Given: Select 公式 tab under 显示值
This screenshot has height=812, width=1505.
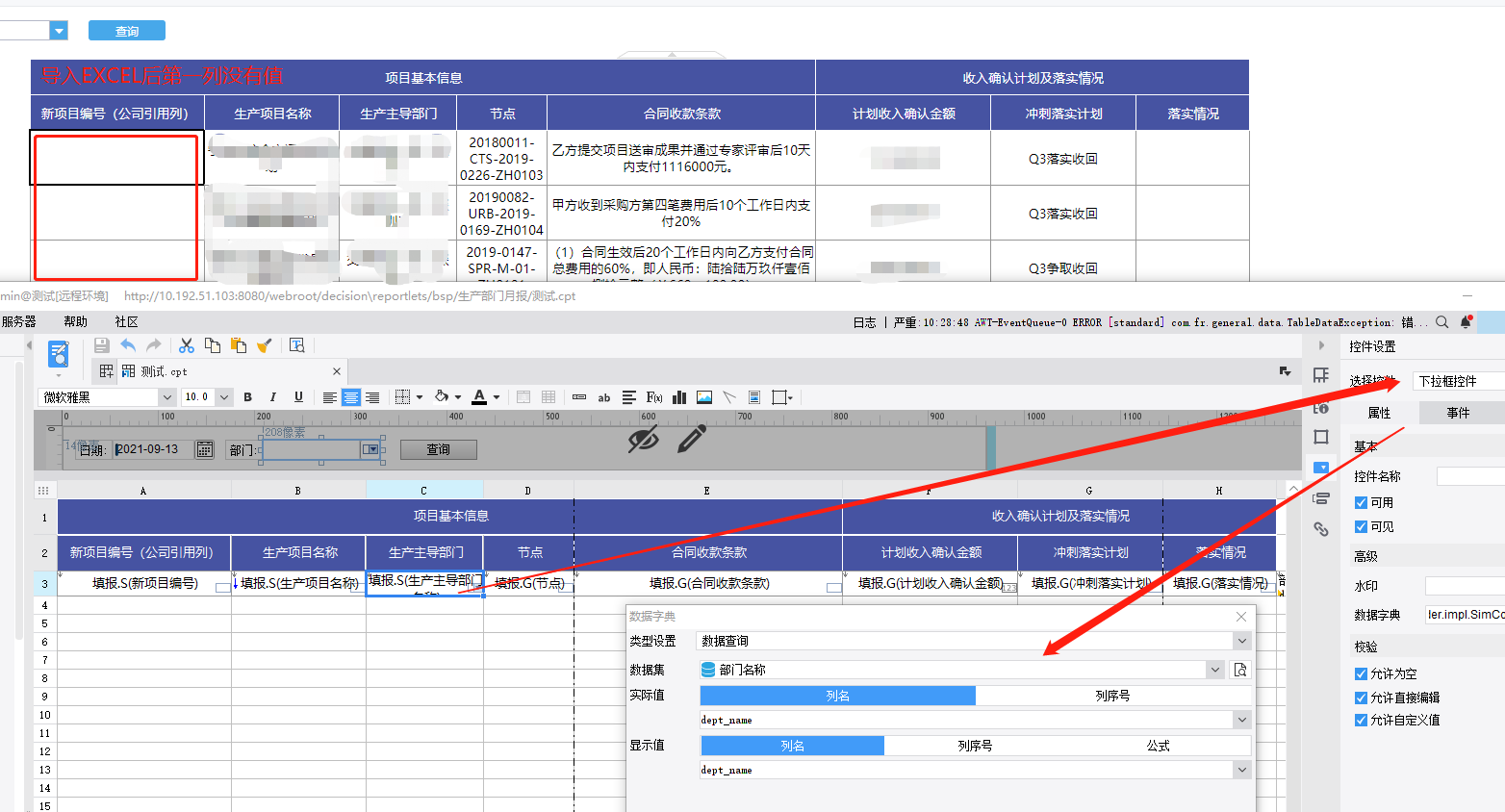Looking at the screenshot, I should pyautogui.click(x=1158, y=746).
